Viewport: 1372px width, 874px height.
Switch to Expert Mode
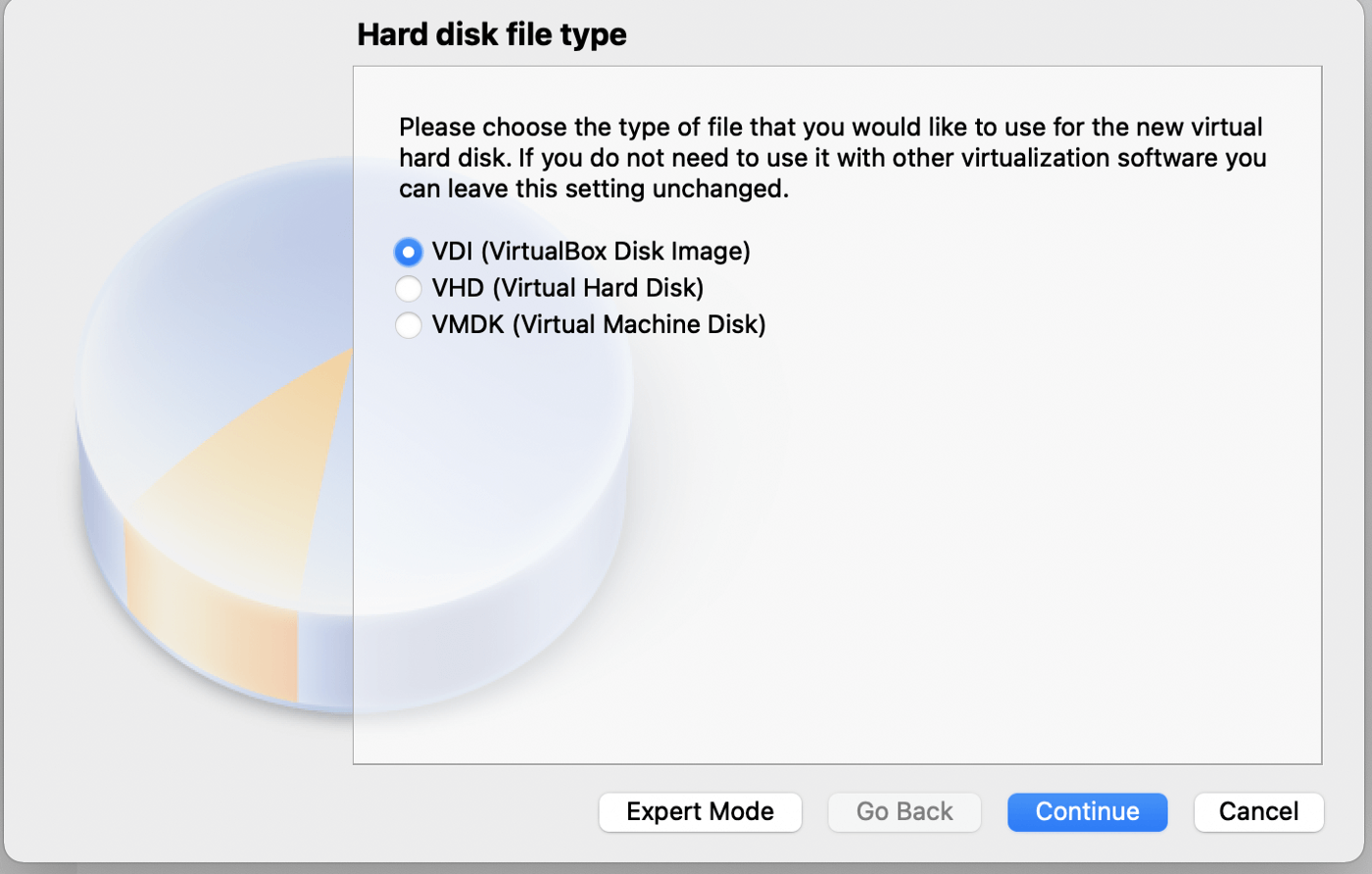pyautogui.click(x=700, y=811)
